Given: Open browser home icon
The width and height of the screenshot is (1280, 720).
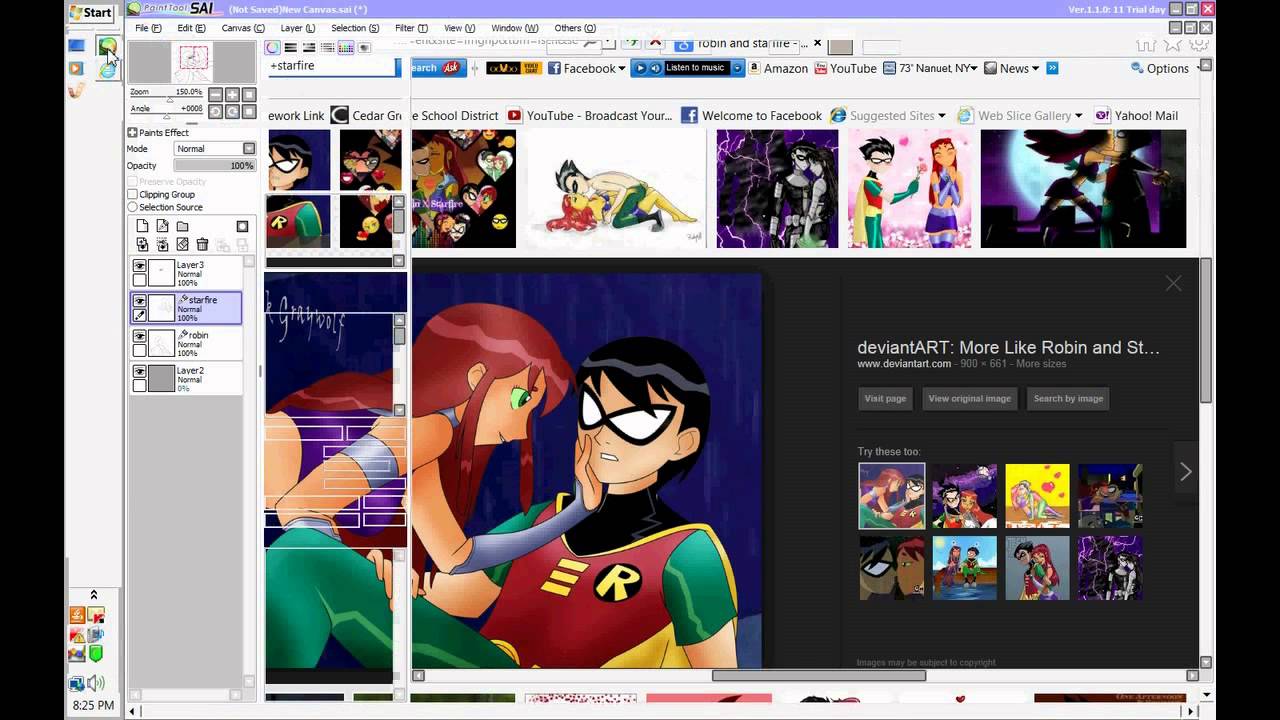Looking at the screenshot, I should coord(1146,45).
